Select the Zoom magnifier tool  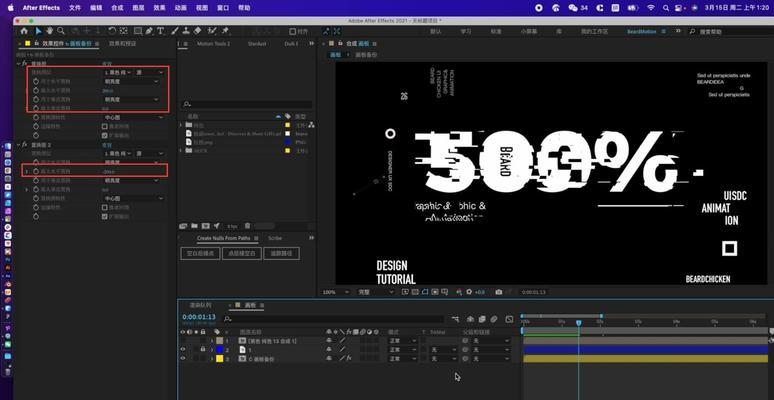[61, 31]
